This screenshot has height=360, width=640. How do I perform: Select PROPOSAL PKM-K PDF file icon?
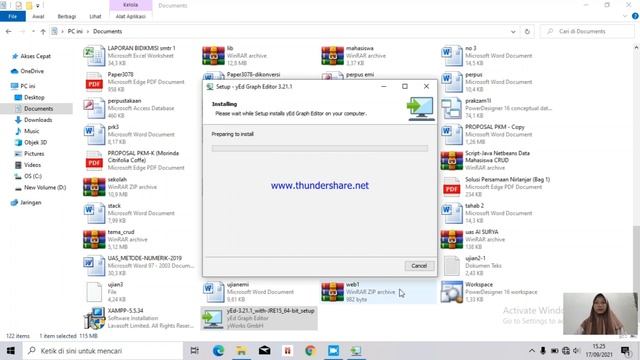[94, 161]
